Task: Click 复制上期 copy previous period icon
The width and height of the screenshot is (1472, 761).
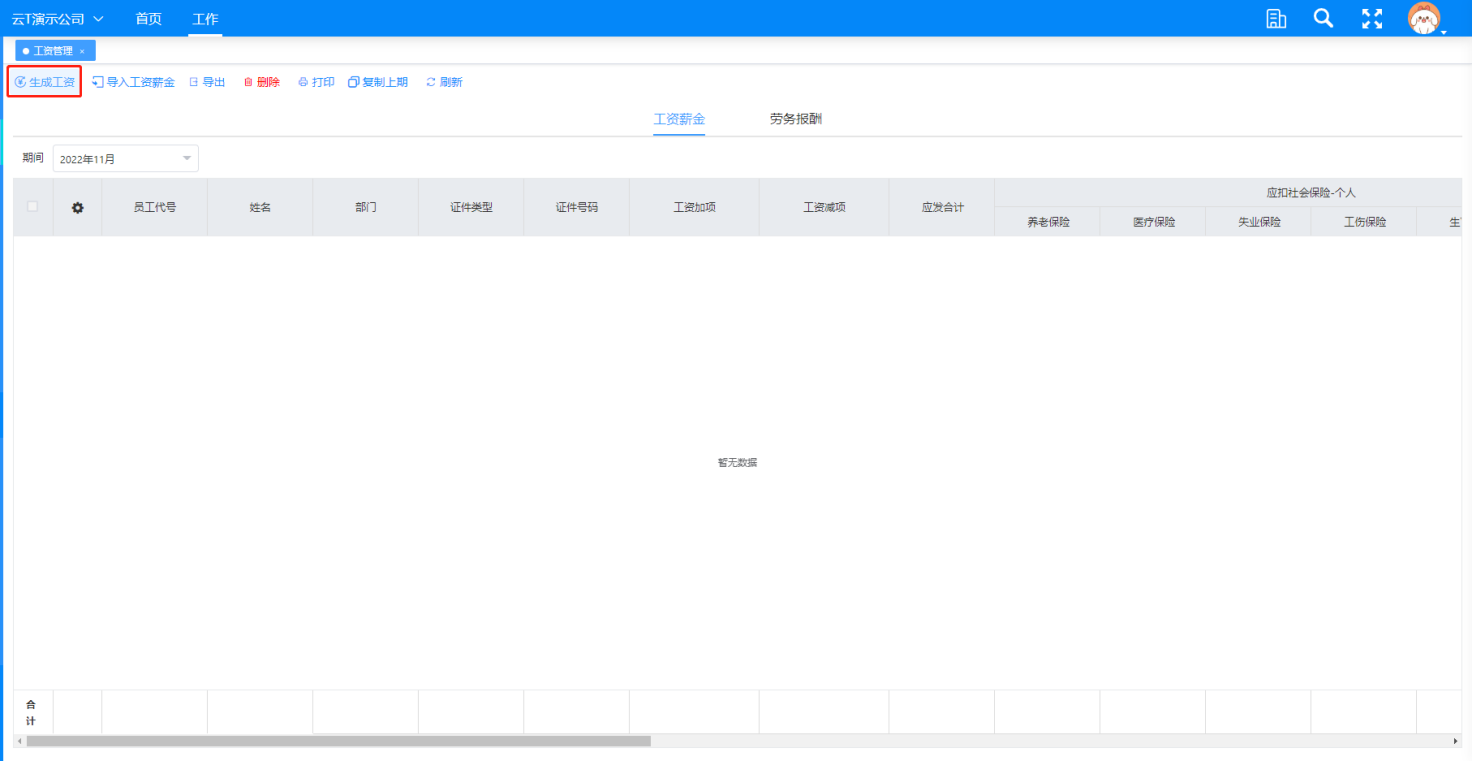Action: [353, 82]
